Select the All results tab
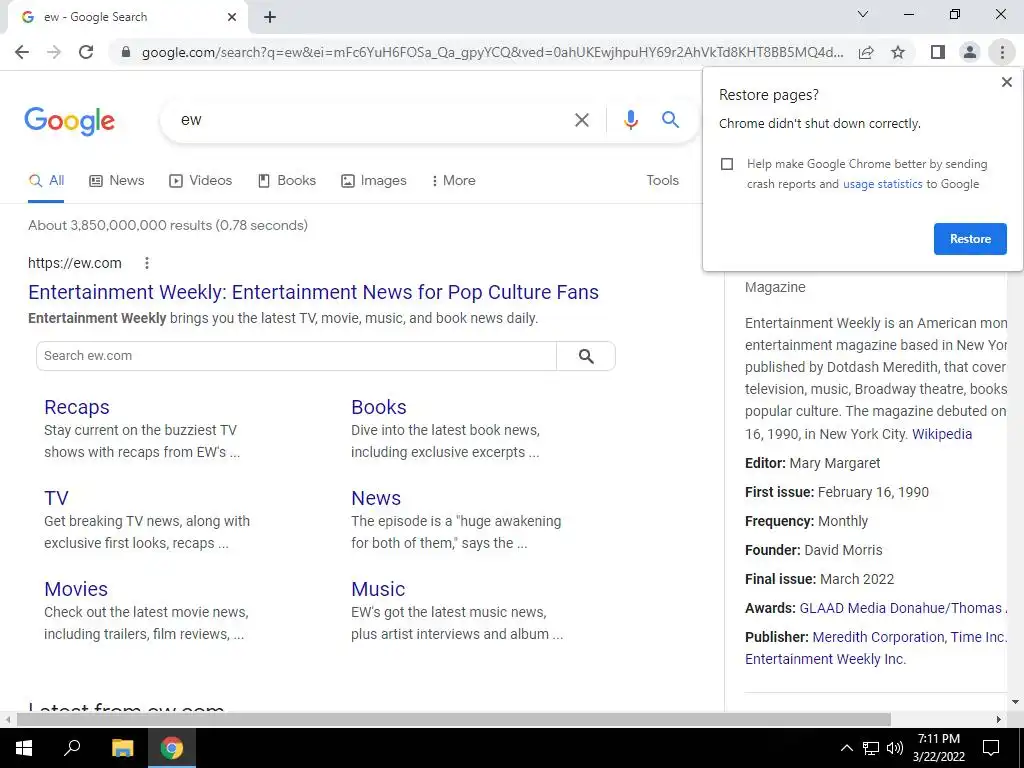This screenshot has height=768, width=1024. point(46,181)
